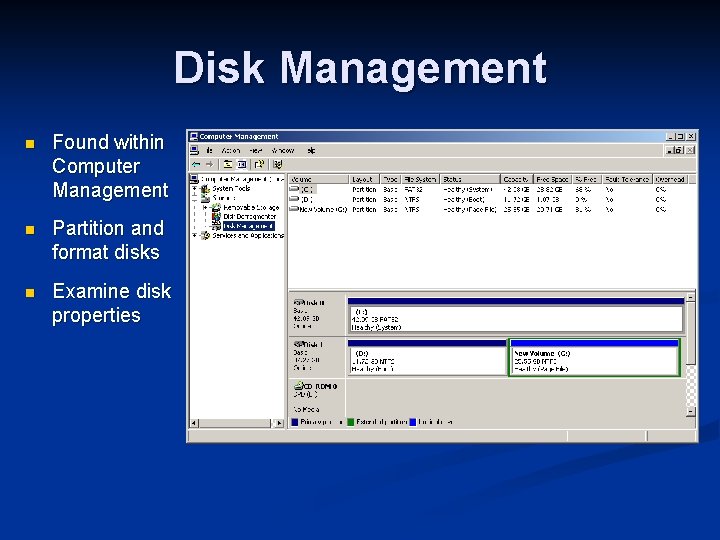720x540 pixels.
Task: Click the drive icon of the (D:) volume row
Action: tap(294, 199)
